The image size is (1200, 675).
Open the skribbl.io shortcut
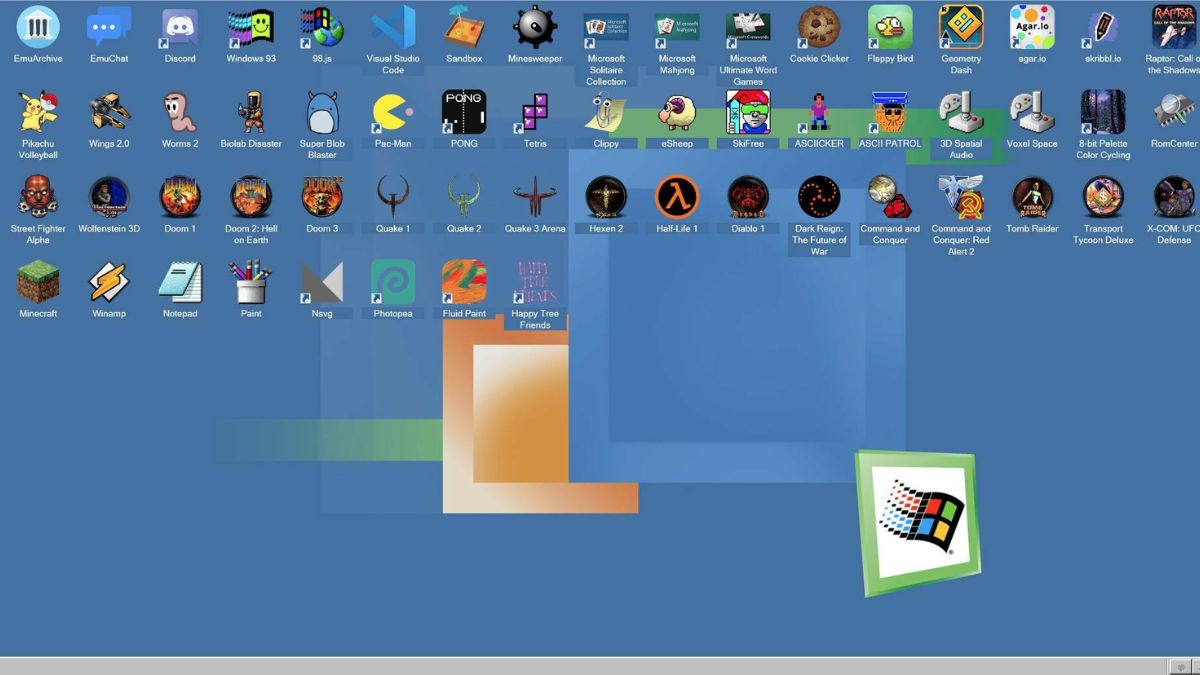1103,27
